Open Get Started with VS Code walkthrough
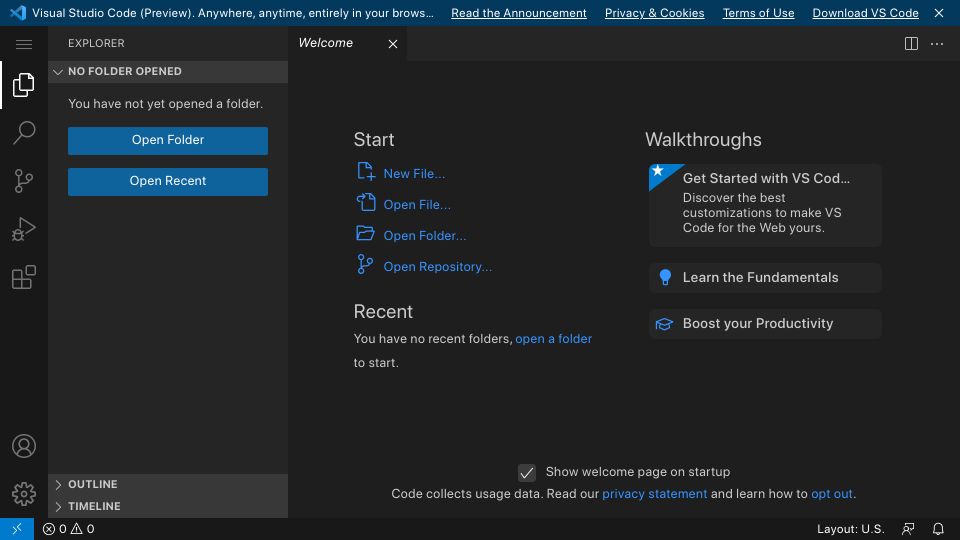The image size is (960, 540). (x=765, y=205)
